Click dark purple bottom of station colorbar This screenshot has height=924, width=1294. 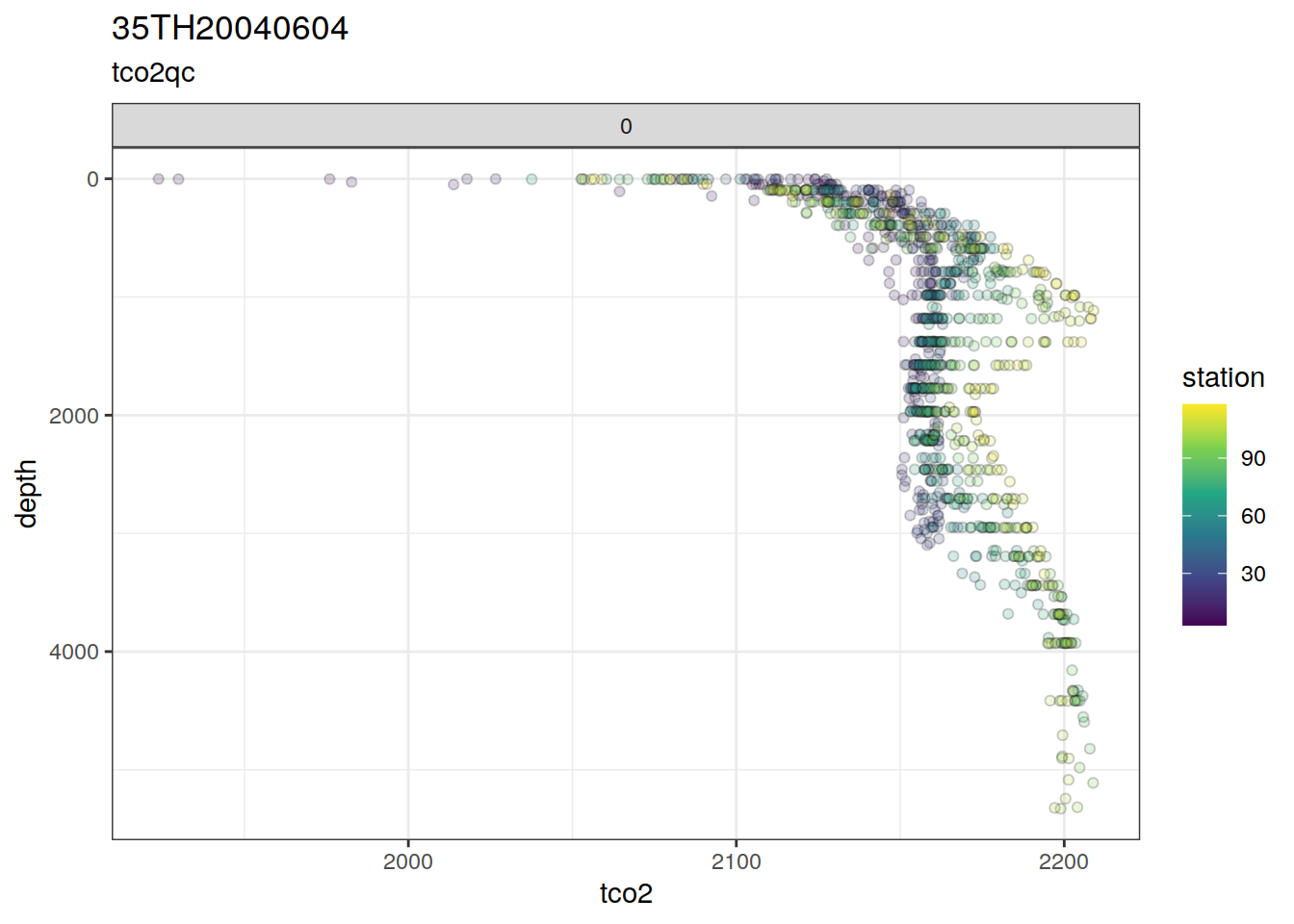pos(1204,620)
